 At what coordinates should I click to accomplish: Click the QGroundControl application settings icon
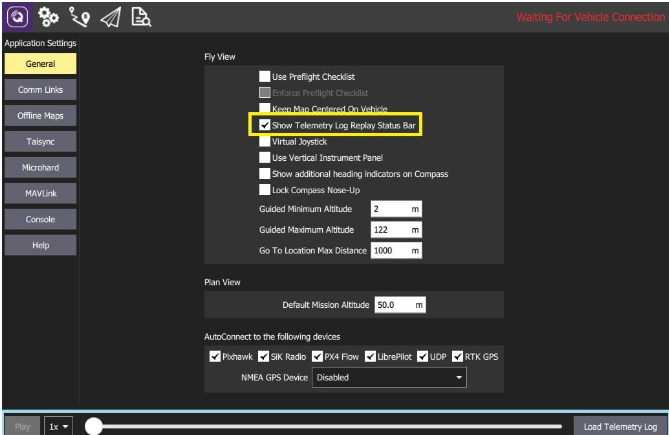click(x=17, y=17)
